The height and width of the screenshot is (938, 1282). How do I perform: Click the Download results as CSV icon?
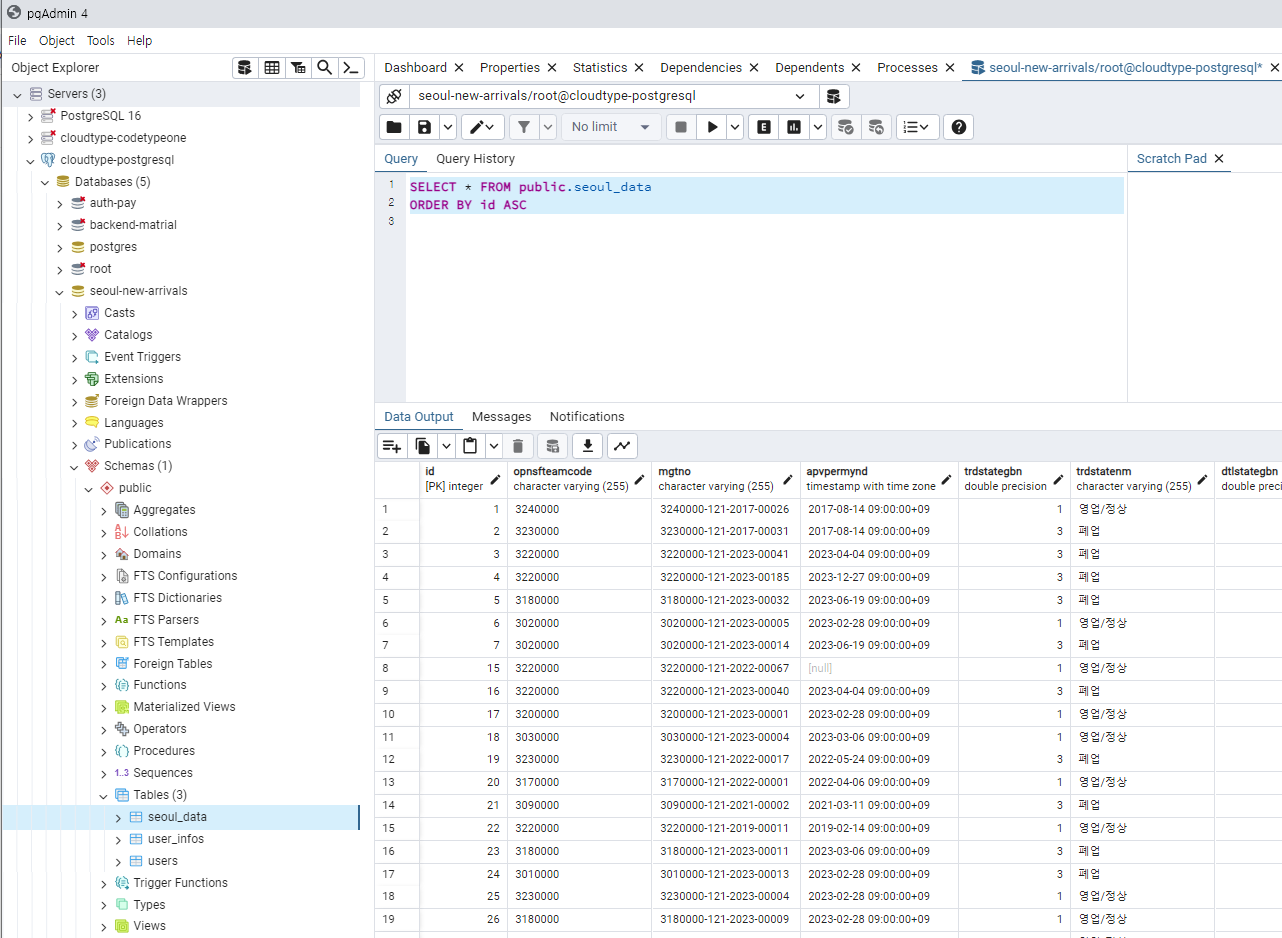click(x=588, y=446)
